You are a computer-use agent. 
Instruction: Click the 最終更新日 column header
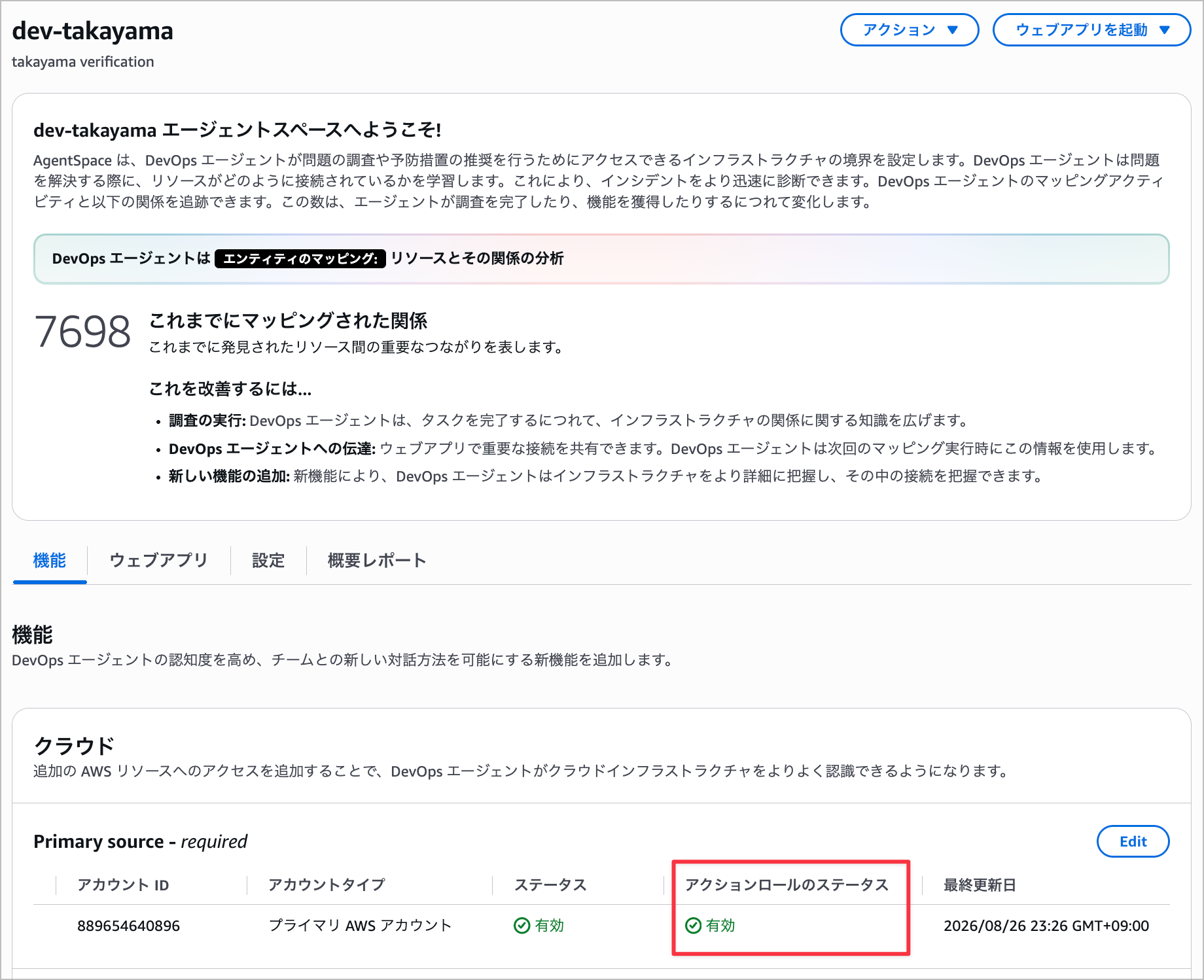pos(980,885)
